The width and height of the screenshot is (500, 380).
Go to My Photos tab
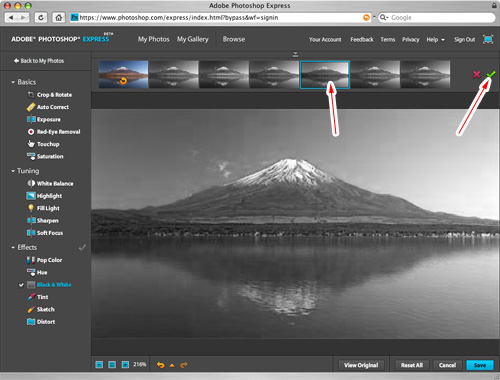154,39
